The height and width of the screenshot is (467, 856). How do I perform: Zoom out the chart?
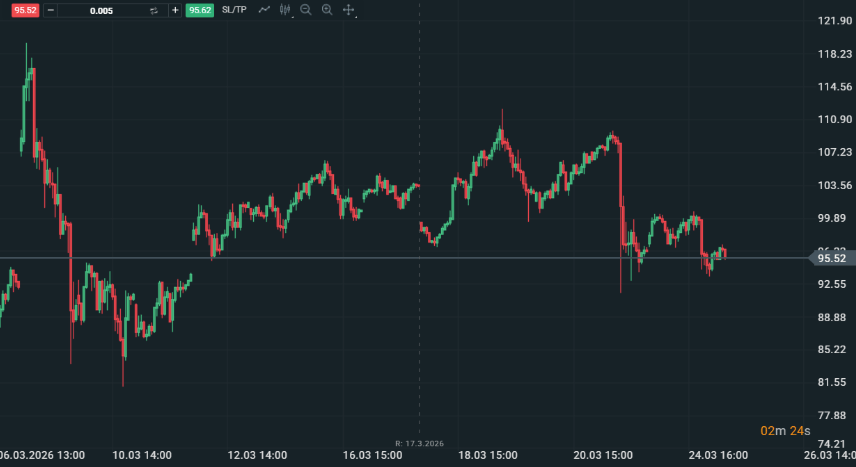pos(306,10)
